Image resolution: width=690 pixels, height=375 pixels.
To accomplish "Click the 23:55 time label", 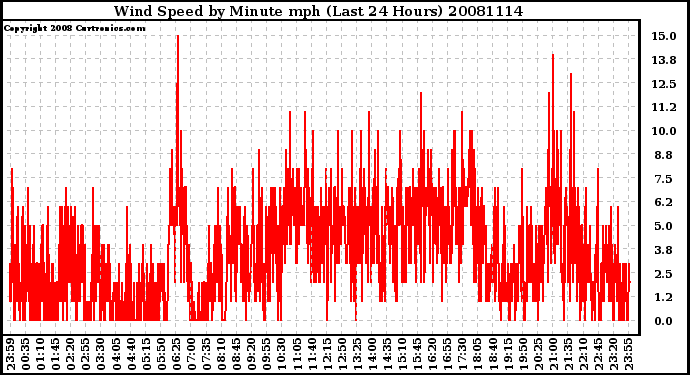I will 628,354.
